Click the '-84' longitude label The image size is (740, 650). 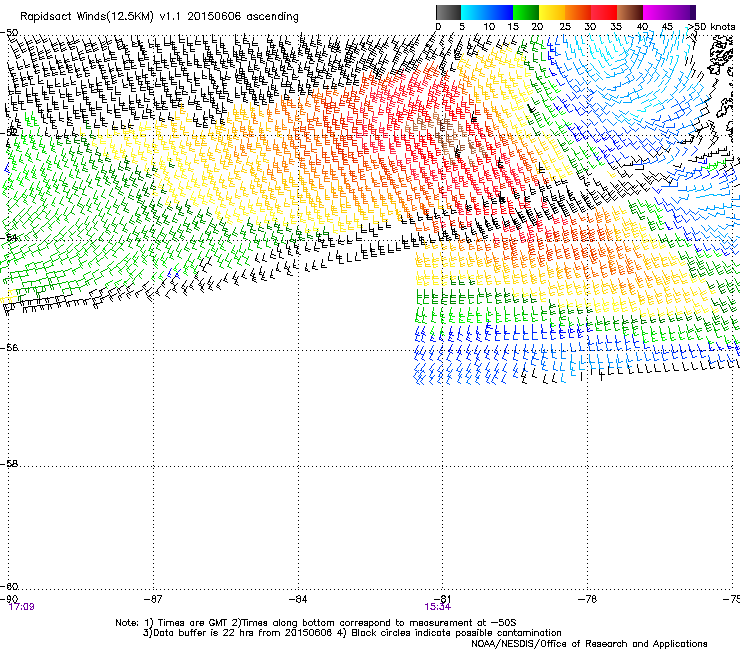point(298,599)
